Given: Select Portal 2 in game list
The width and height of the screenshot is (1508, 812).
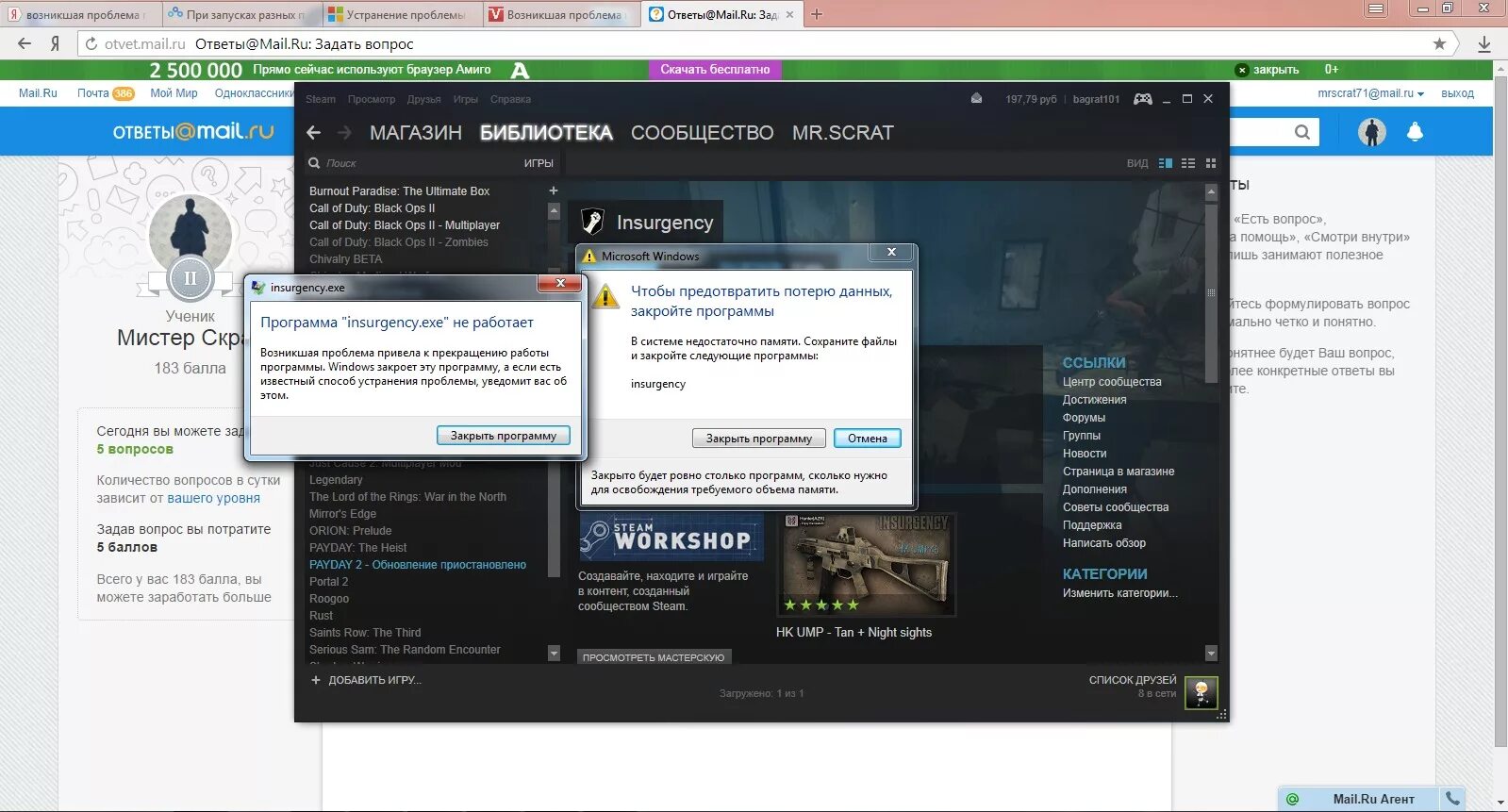Looking at the screenshot, I should 329,582.
